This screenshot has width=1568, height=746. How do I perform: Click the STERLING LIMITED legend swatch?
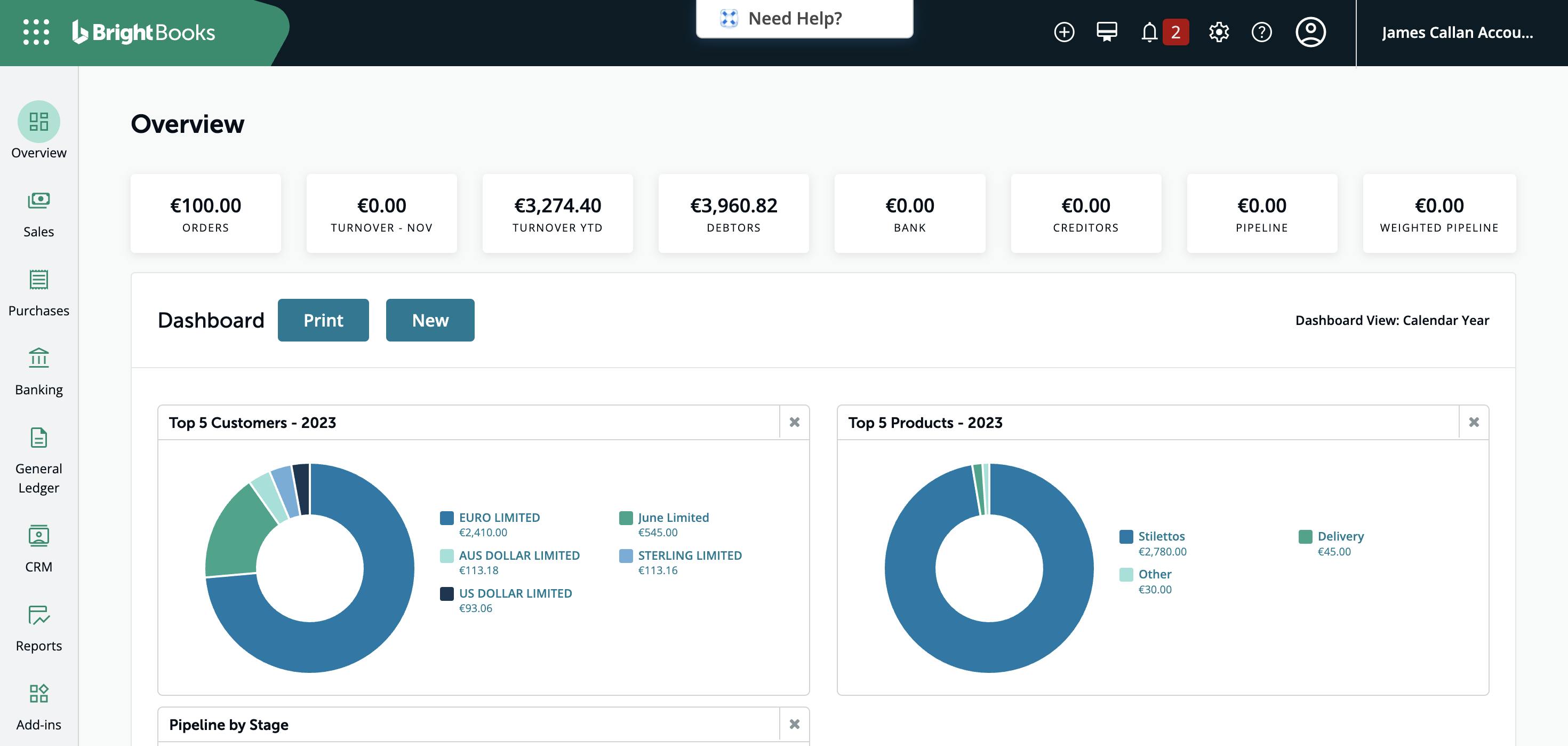point(626,556)
